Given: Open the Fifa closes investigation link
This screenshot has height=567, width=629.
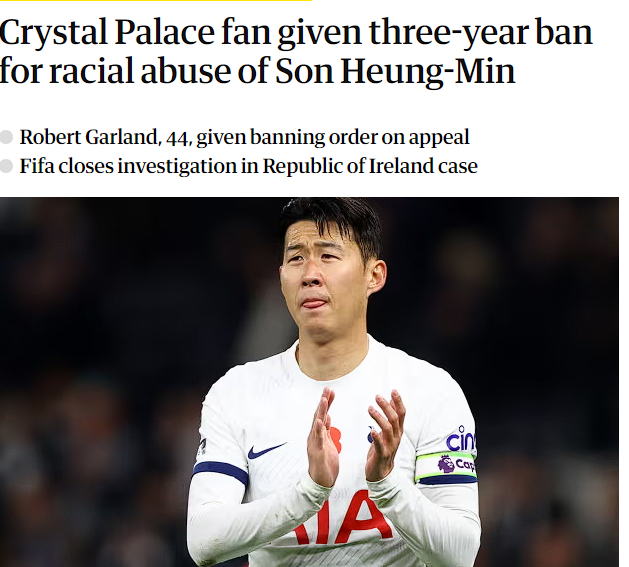Looking at the screenshot, I should pos(248,166).
